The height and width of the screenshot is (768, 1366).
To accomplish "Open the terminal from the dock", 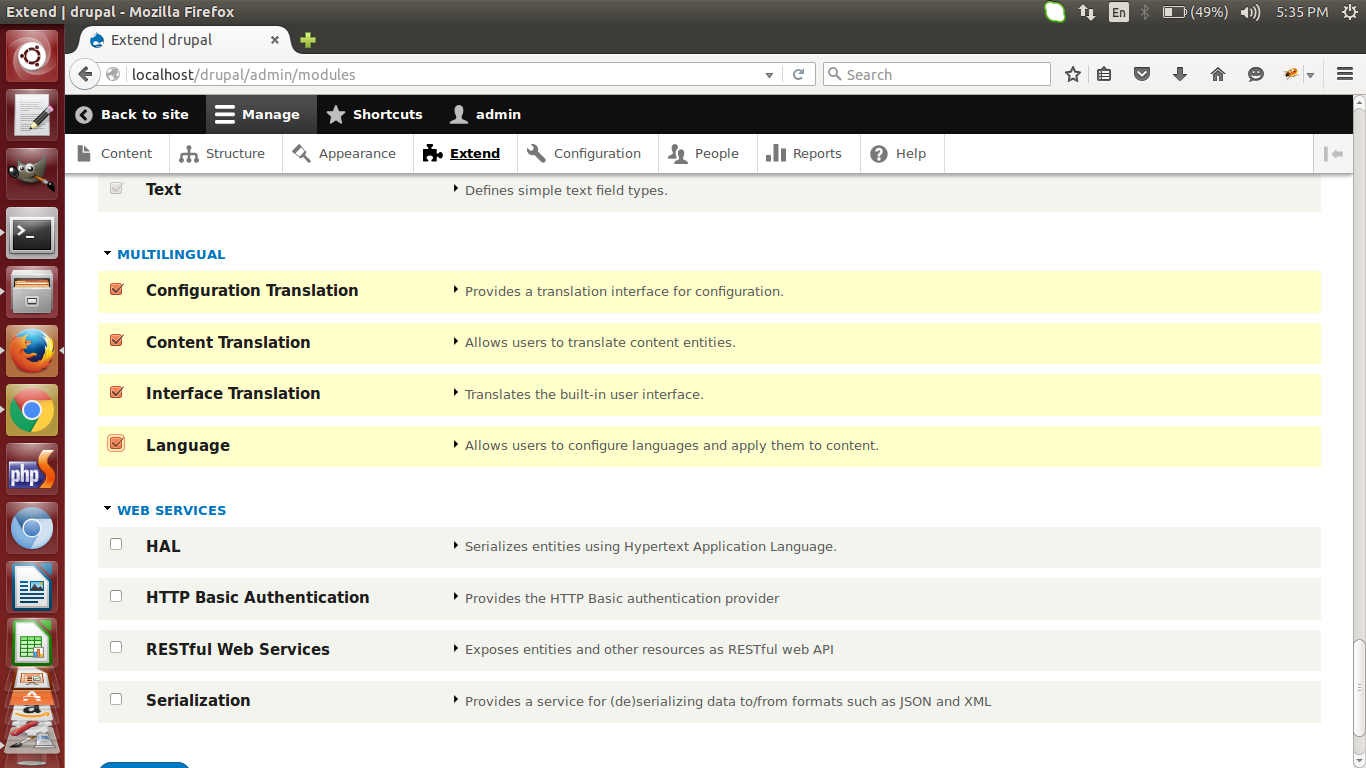I will pyautogui.click(x=31, y=233).
